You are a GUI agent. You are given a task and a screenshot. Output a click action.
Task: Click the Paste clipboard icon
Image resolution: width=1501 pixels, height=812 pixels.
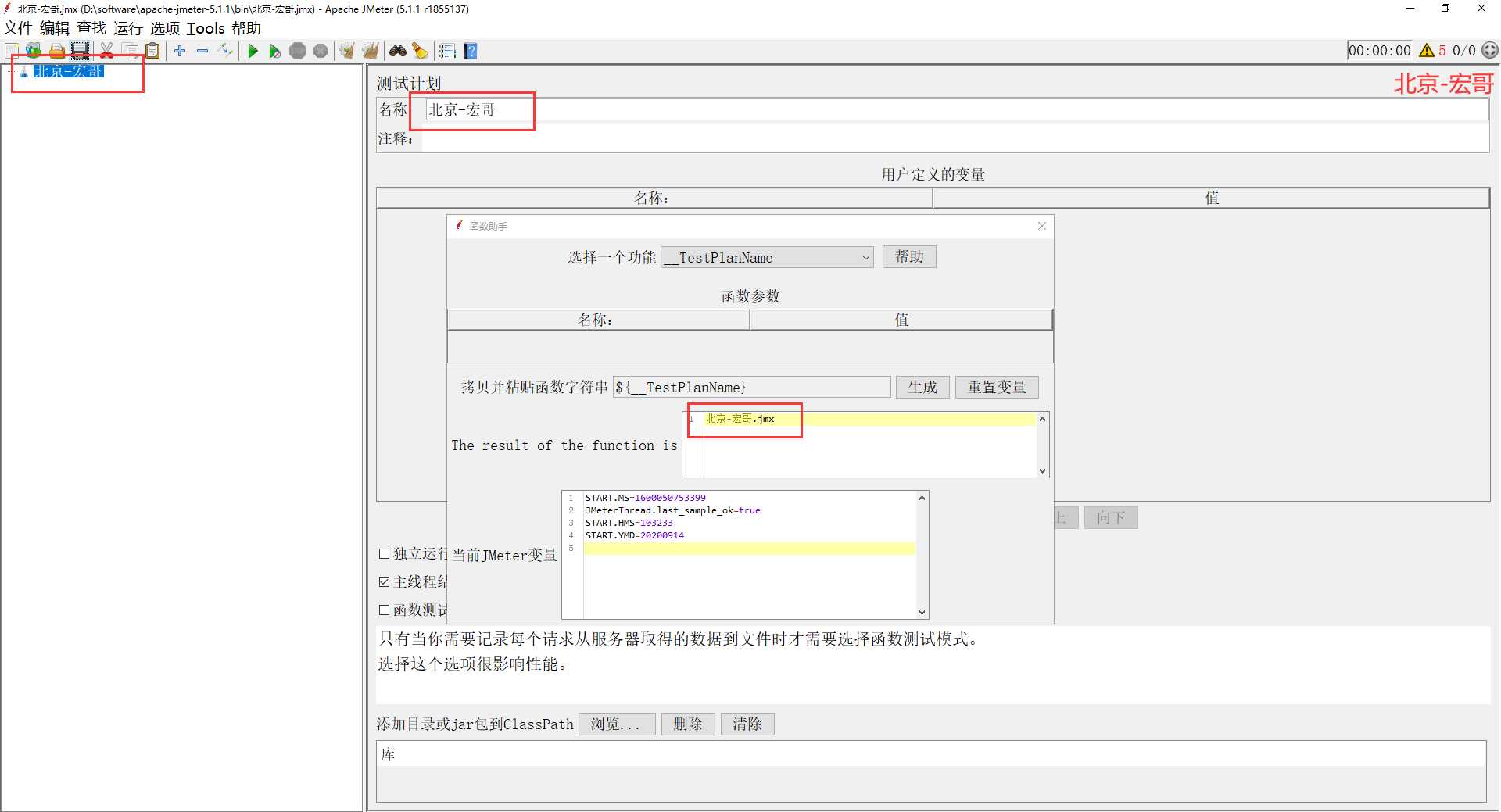(153, 51)
